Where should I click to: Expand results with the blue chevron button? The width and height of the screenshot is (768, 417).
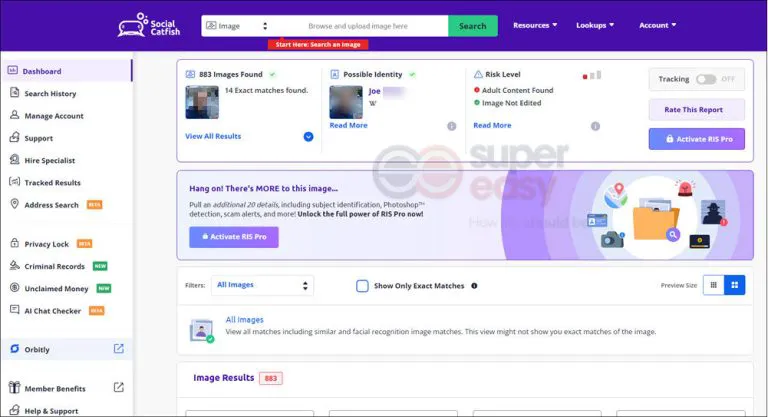[308, 136]
